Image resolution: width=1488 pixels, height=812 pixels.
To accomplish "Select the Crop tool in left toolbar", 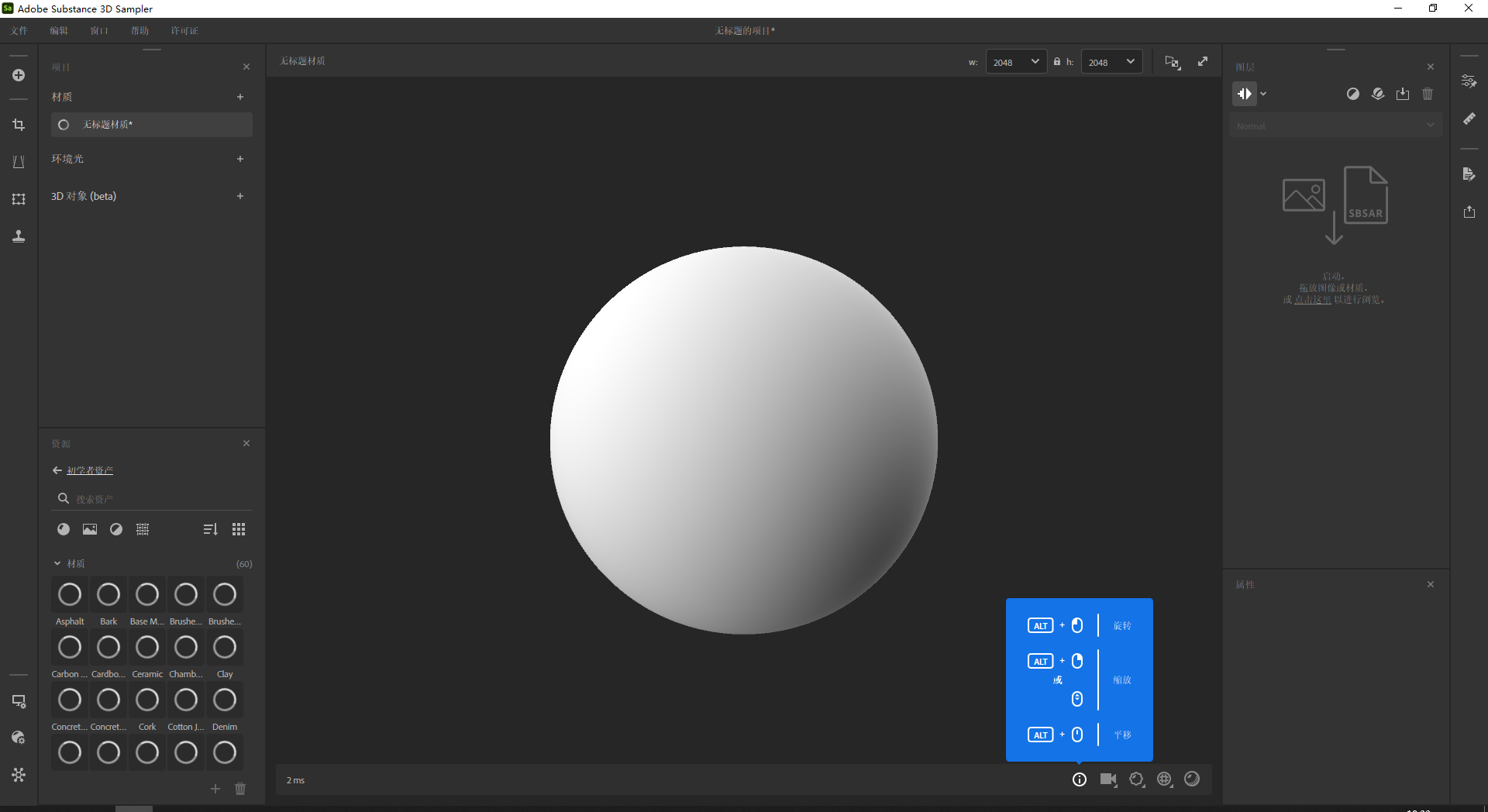I will [19, 125].
